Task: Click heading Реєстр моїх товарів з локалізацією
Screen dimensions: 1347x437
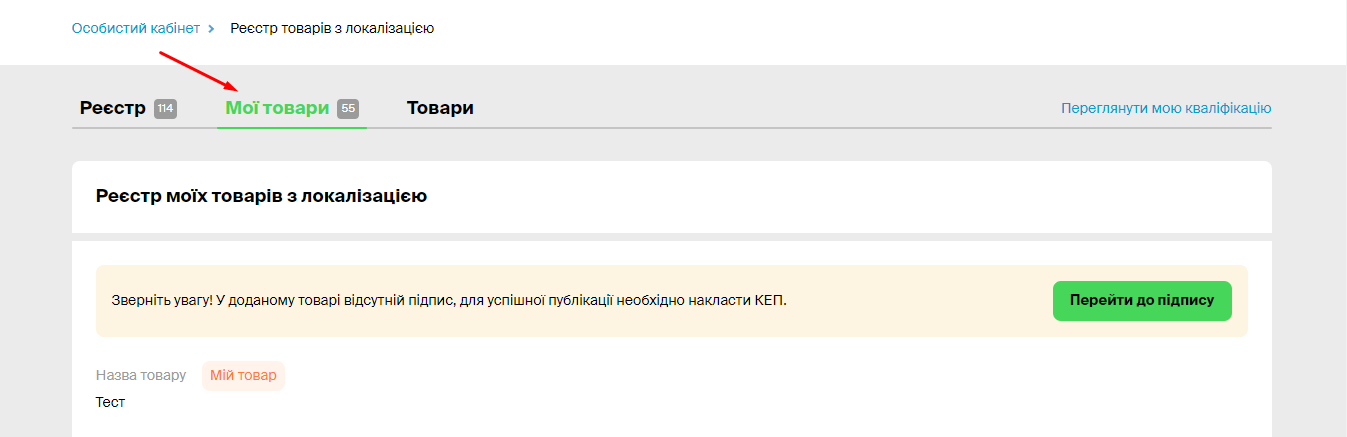Action: pyautogui.click(x=261, y=196)
